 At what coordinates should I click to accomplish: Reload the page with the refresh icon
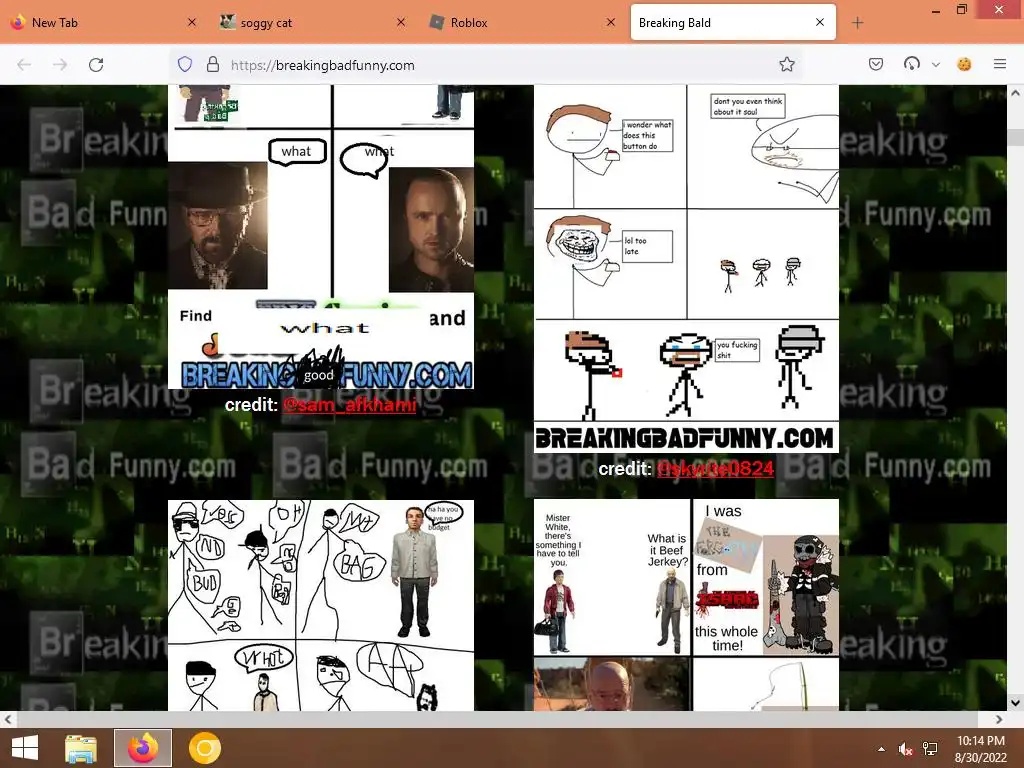pyautogui.click(x=96, y=65)
